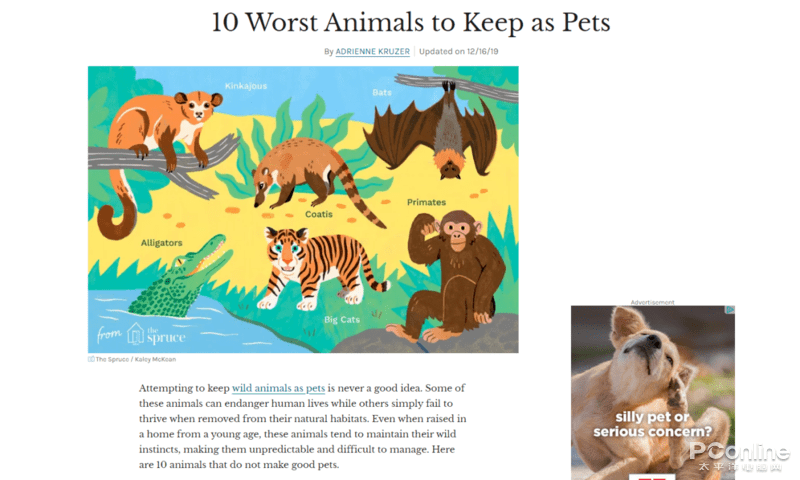Click the "The Spruce / Kaley McKean" credit
800x480 pixels.
pos(136,359)
